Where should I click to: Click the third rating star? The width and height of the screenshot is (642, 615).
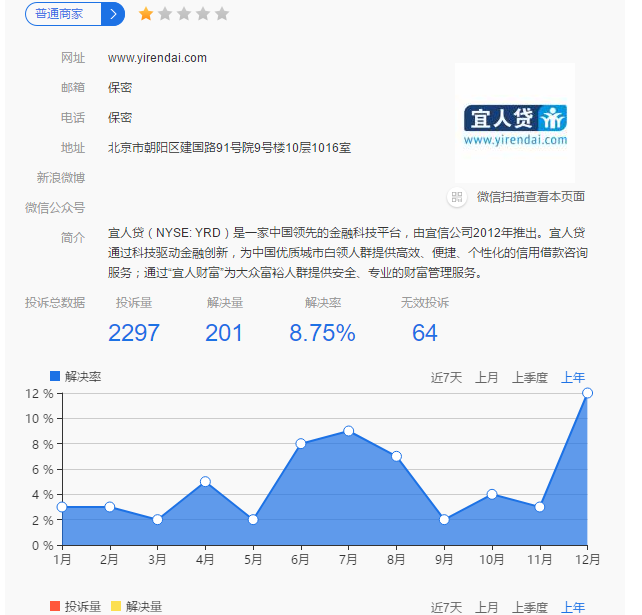click(184, 14)
